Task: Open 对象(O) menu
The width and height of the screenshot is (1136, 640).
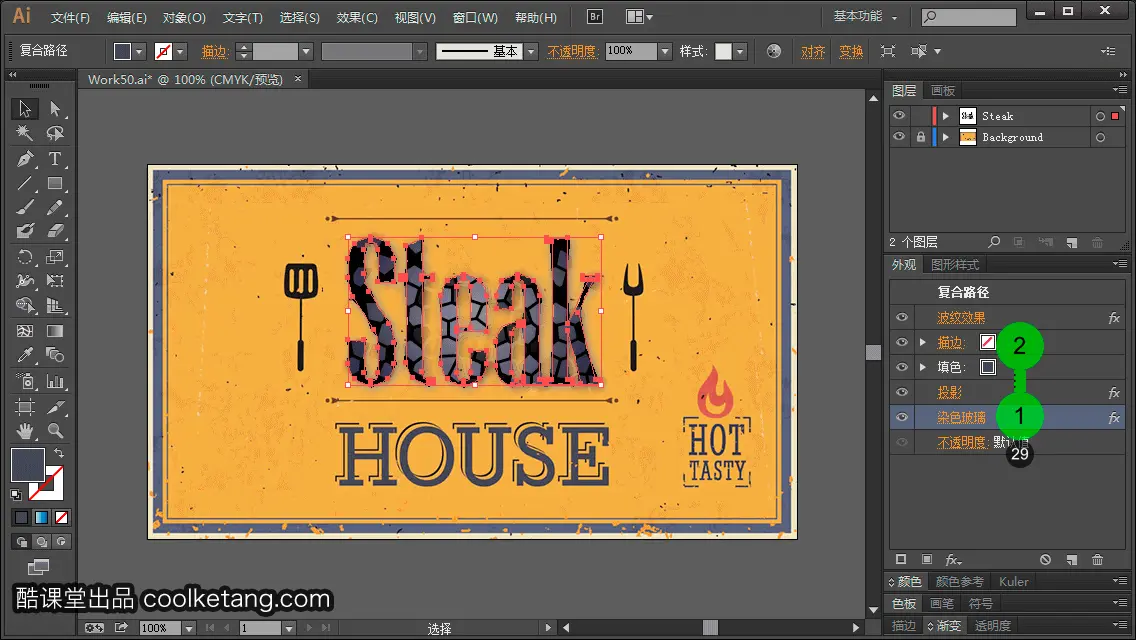Action: point(184,17)
